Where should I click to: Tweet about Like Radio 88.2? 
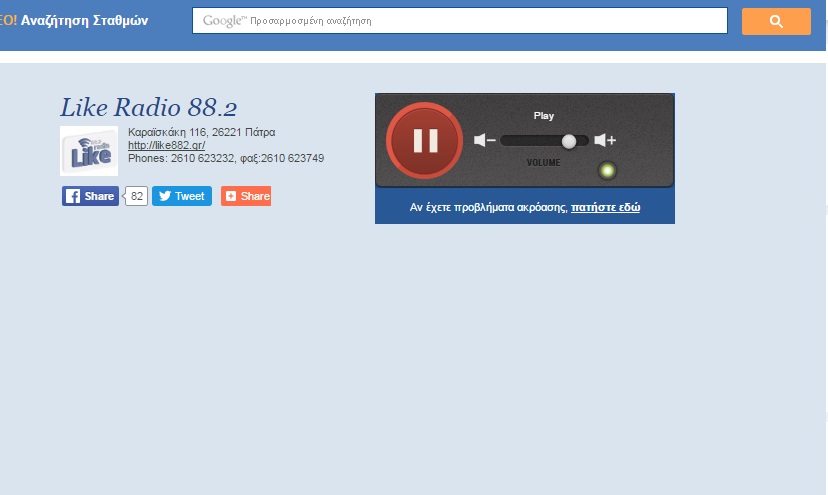(182, 196)
